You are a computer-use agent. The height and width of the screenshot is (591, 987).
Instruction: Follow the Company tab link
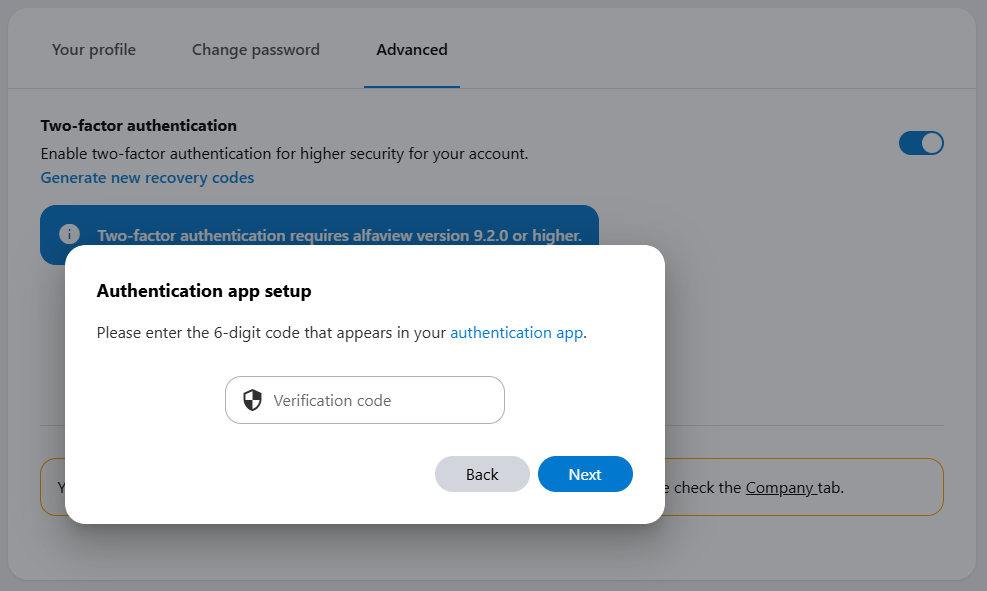click(x=780, y=488)
